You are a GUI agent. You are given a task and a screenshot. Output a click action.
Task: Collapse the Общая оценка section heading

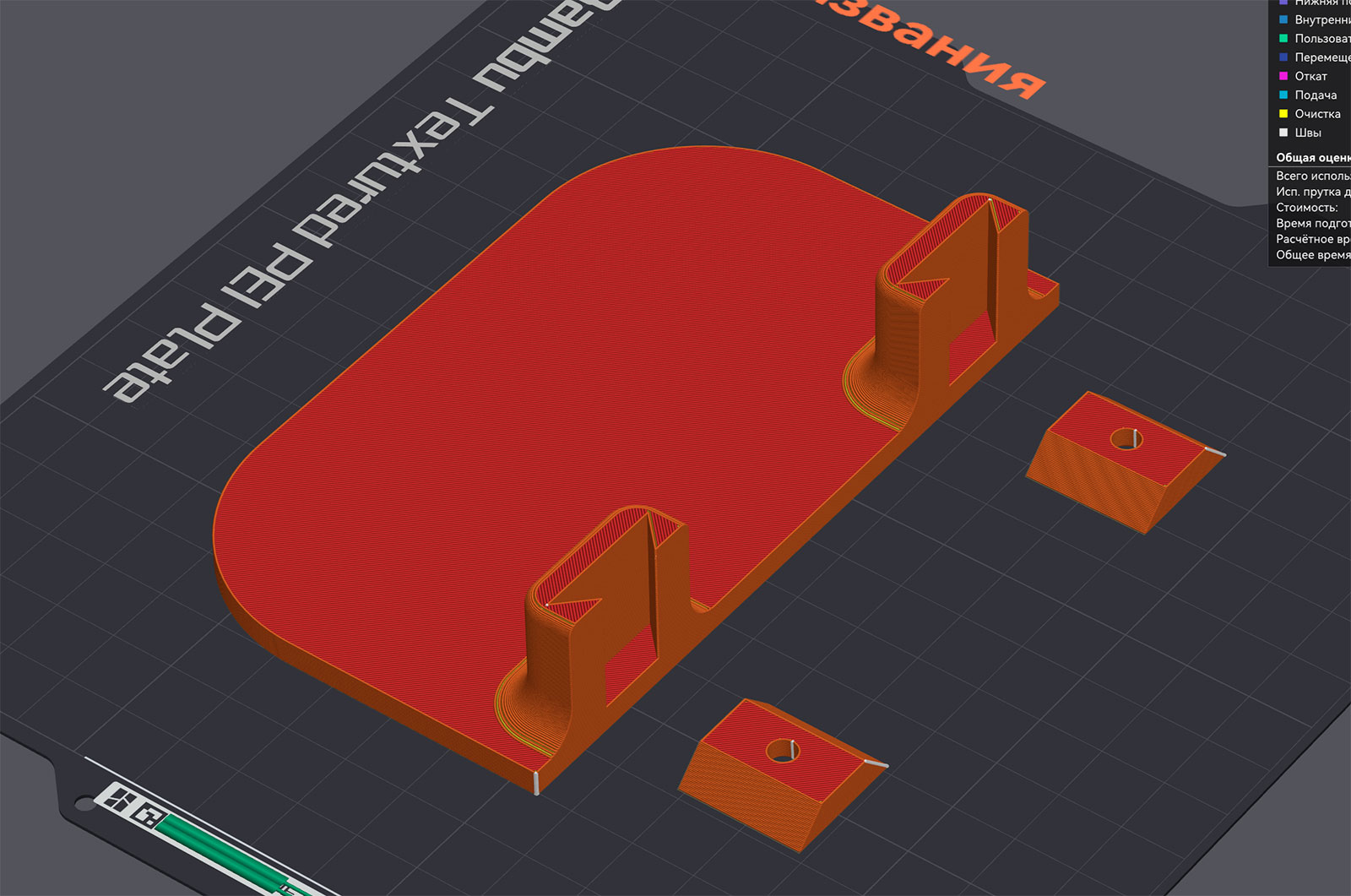(x=1313, y=158)
